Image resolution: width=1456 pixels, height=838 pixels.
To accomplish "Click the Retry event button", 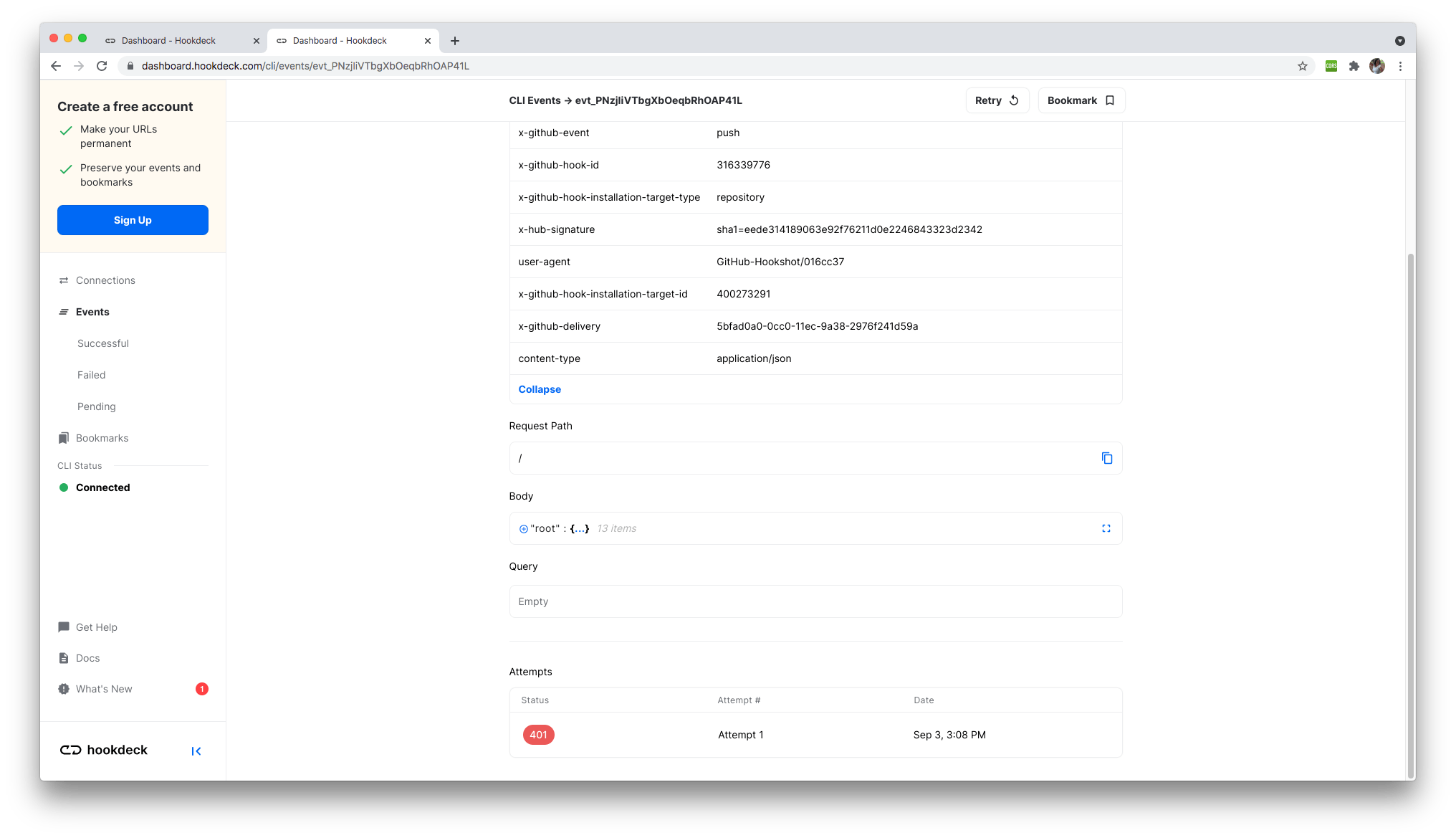I will coord(997,100).
